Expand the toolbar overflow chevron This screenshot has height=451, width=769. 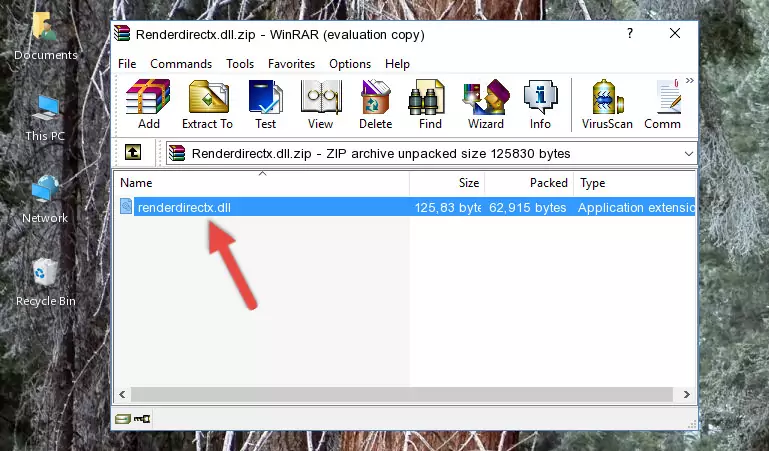pos(690,81)
